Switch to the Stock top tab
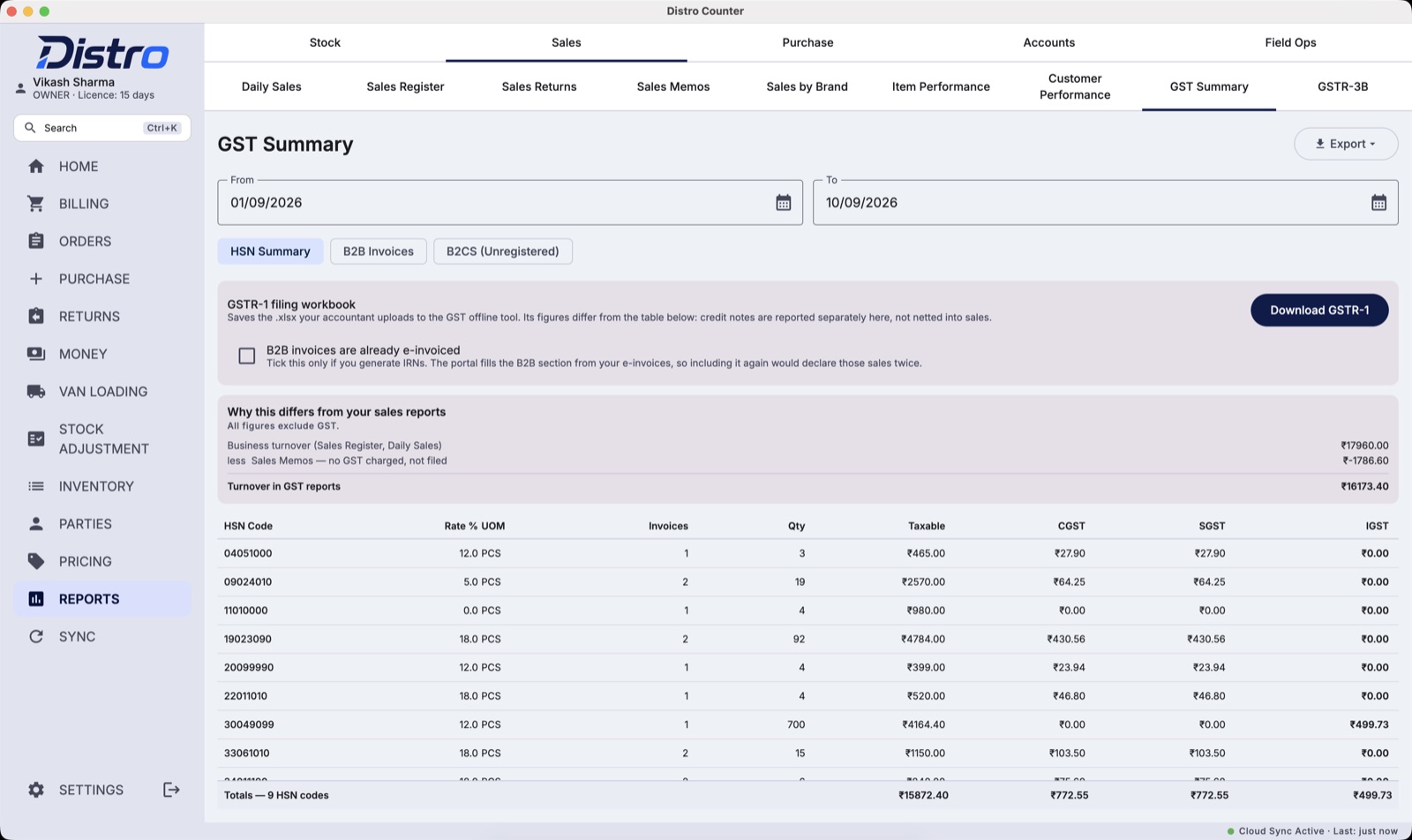The width and height of the screenshot is (1412, 840). click(325, 42)
